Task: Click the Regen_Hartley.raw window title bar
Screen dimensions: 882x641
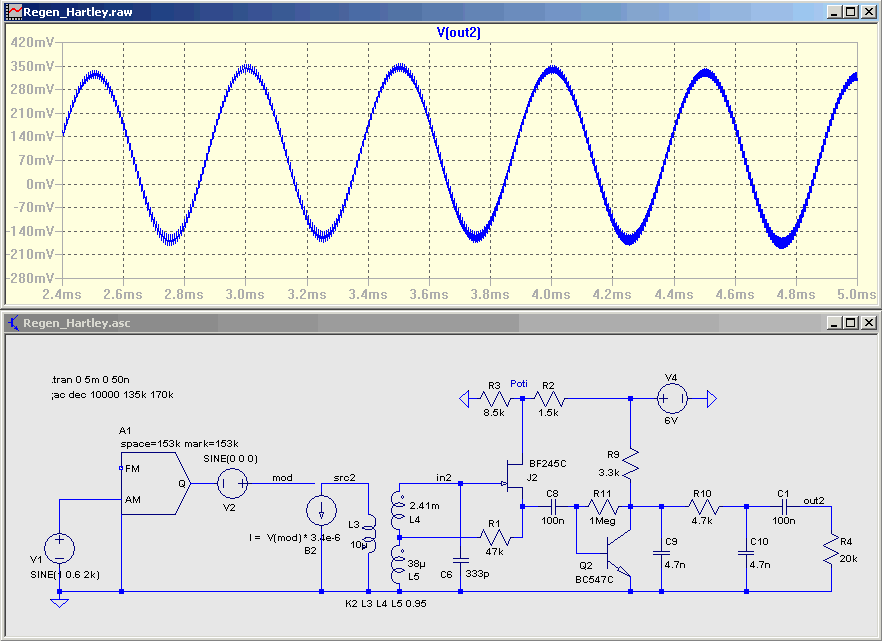Action: pyautogui.click(x=416, y=12)
